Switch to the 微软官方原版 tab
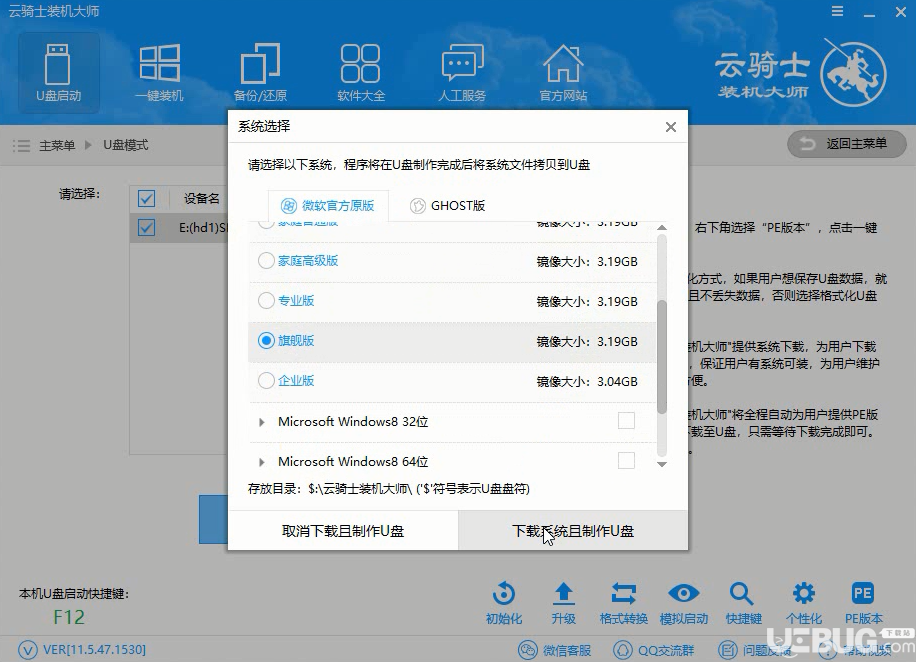916x662 pixels. [328, 206]
